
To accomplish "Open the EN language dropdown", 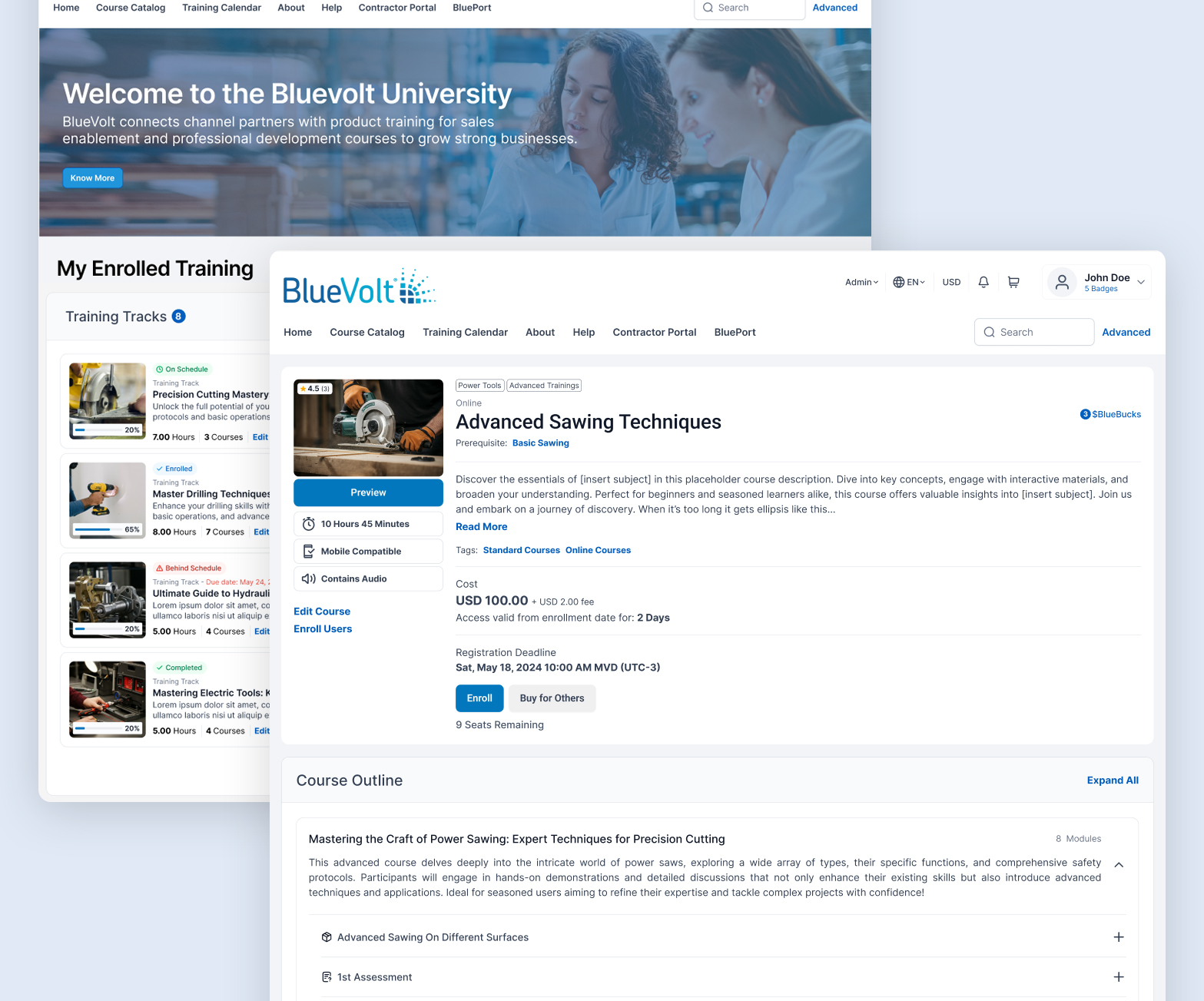I will 909,282.
